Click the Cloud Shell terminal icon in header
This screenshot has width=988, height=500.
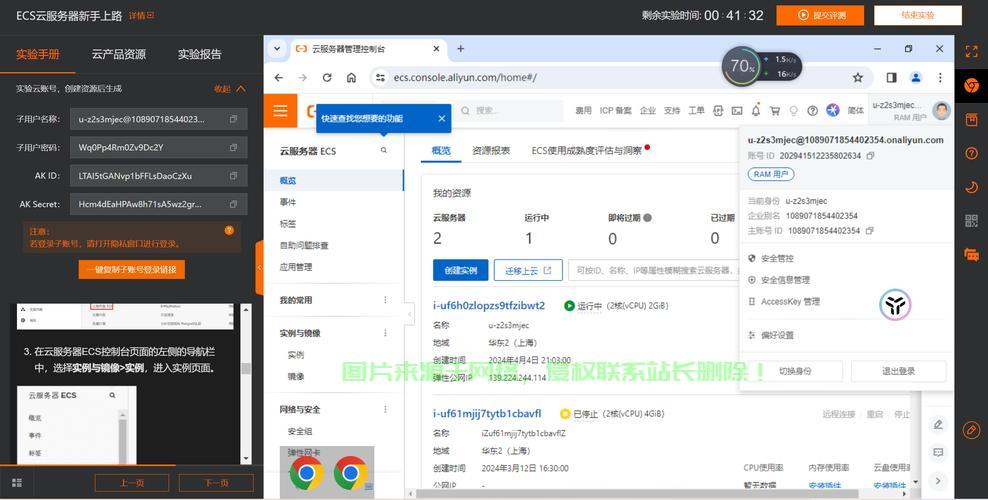(x=737, y=111)
